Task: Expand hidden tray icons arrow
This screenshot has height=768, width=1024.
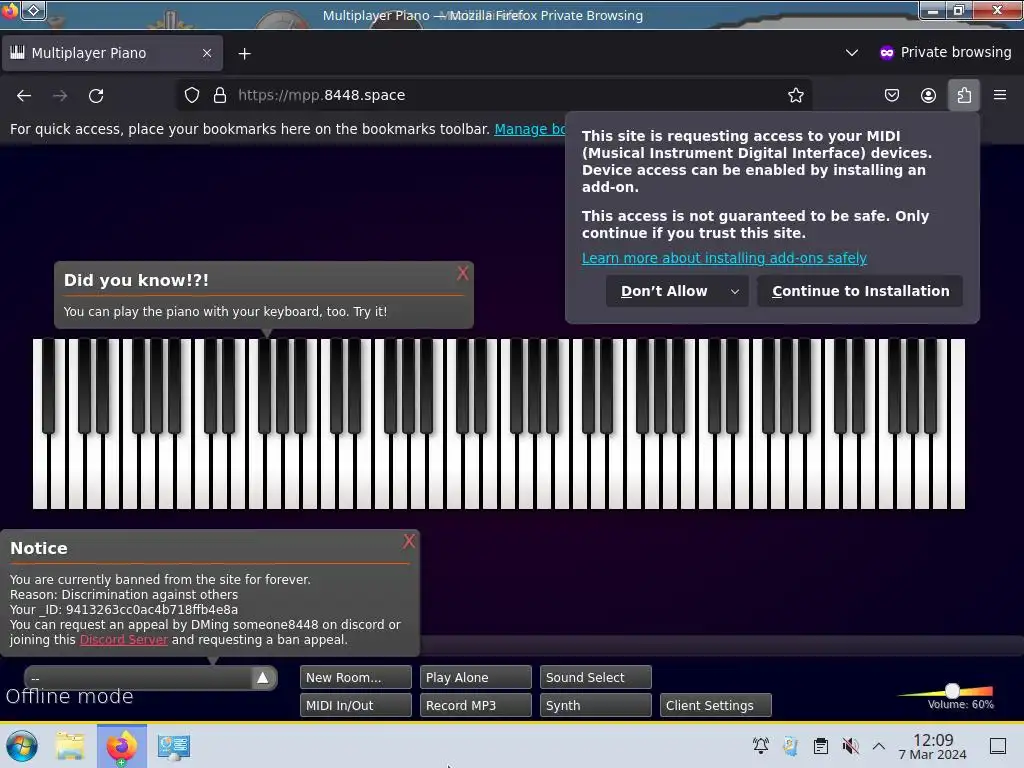Action: tap(879, 746)
